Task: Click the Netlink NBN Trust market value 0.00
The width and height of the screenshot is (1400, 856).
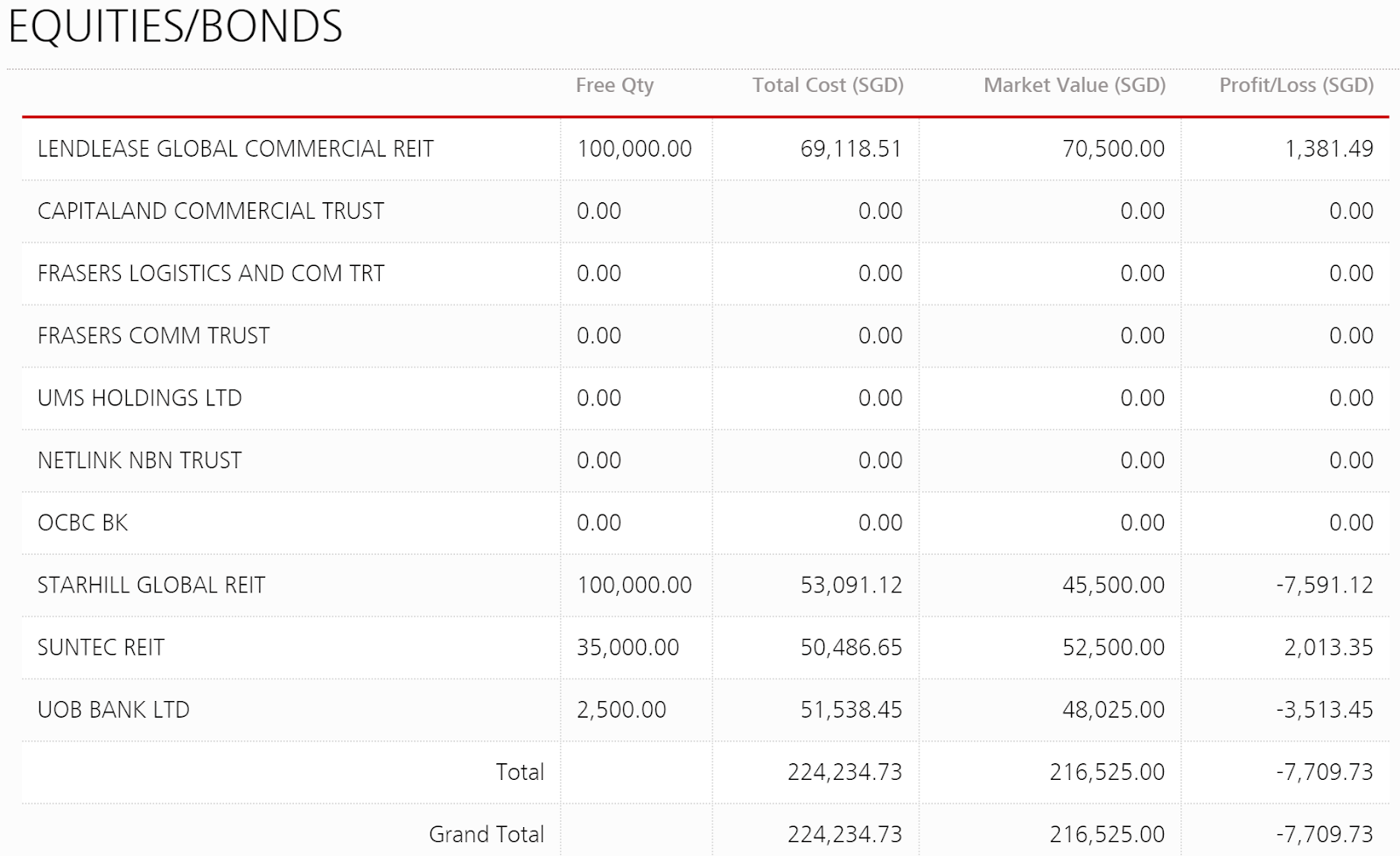Action: [x=1142, y=460]
